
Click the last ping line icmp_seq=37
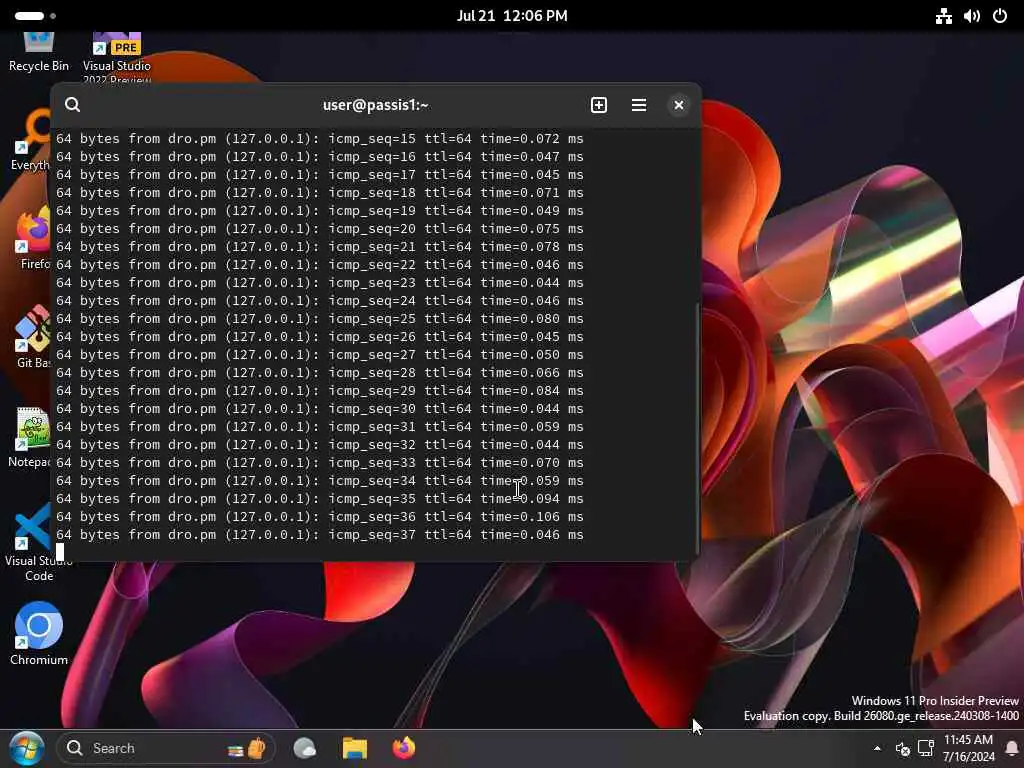click(319, 535)
